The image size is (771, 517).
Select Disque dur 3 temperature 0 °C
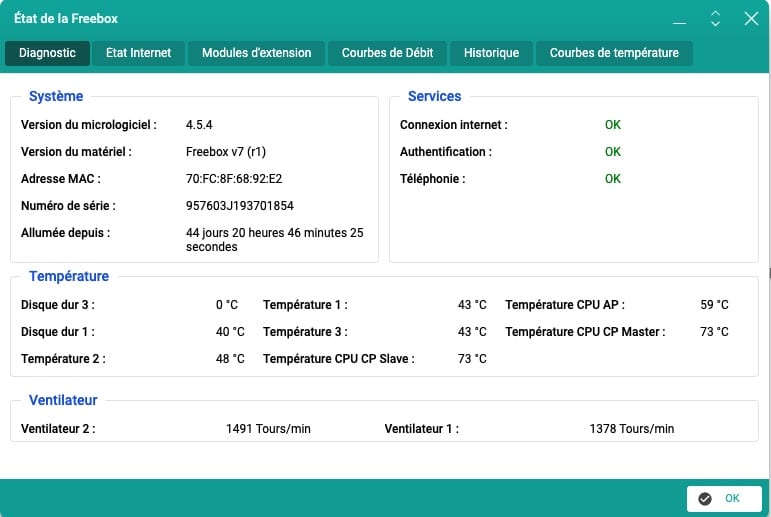click(227, 305)
